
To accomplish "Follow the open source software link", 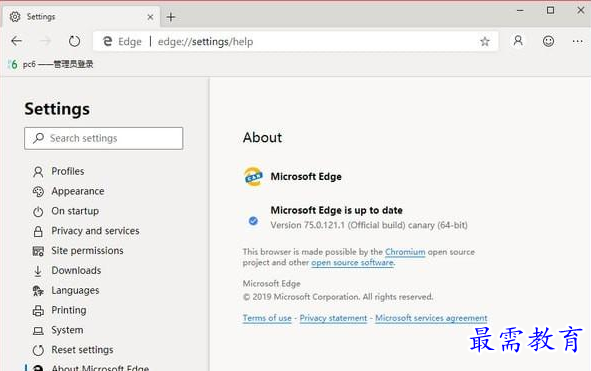I will coord(352,262).
